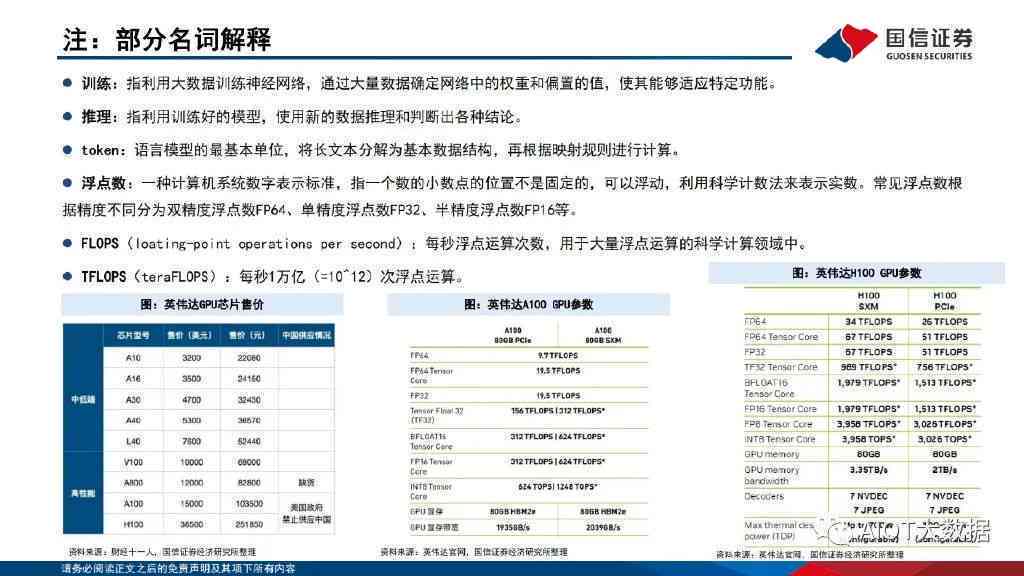Click the Decoders row label
Viewport: 1024px width, 576px height.
click(x=763, y=496)
